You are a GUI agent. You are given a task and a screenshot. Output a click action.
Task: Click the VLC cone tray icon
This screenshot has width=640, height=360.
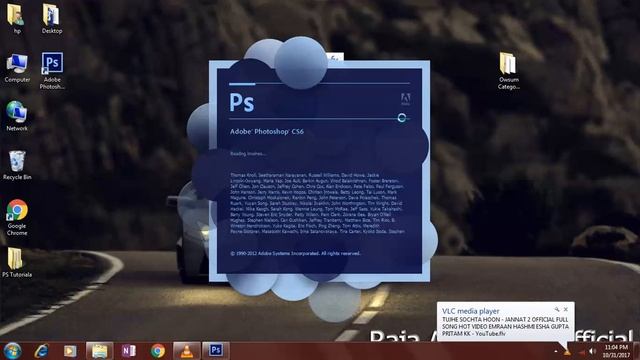tap(567, 352)
